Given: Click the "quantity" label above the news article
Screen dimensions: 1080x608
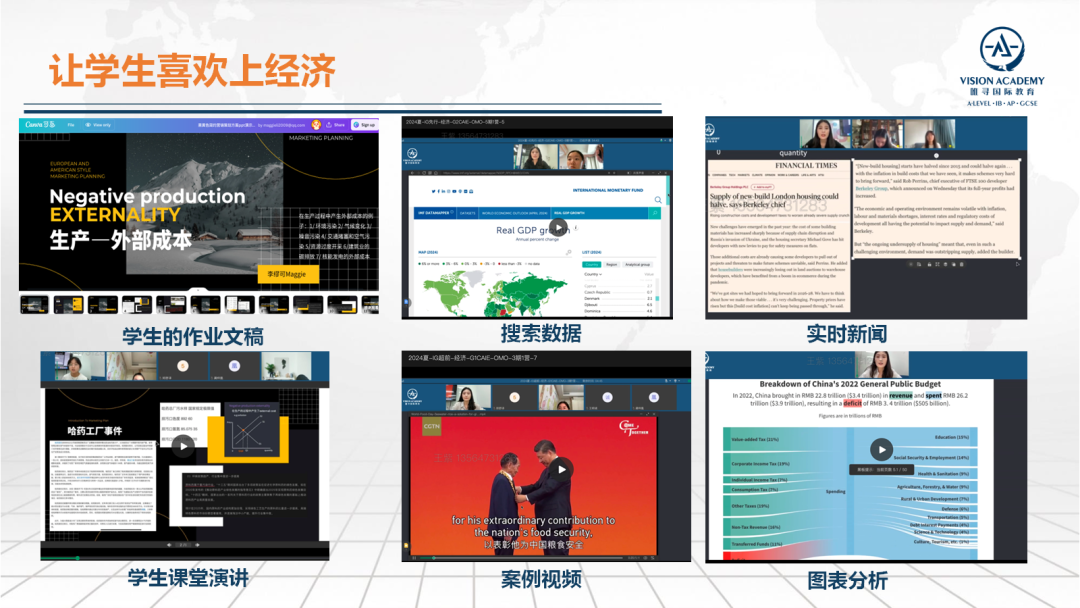Looking at the screenshot, I should [793, 153].
